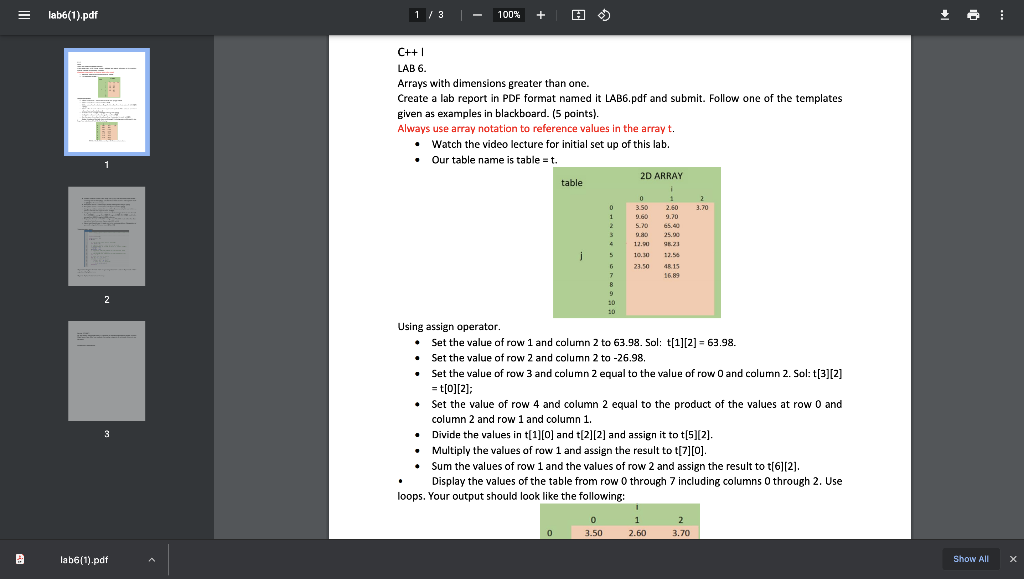Click the page number input field
Screen dimensions: 1024x579
click(417, 15)
